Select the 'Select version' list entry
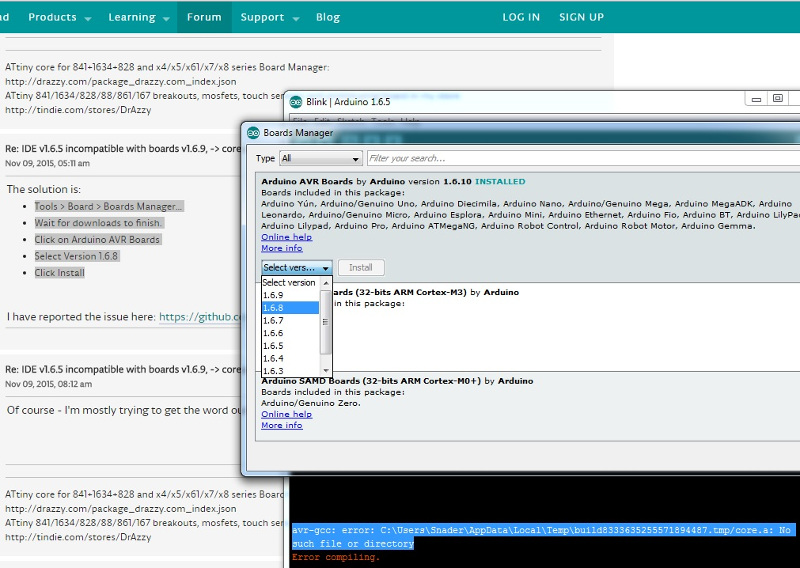 pyautogui.click(x=290, y=282)
